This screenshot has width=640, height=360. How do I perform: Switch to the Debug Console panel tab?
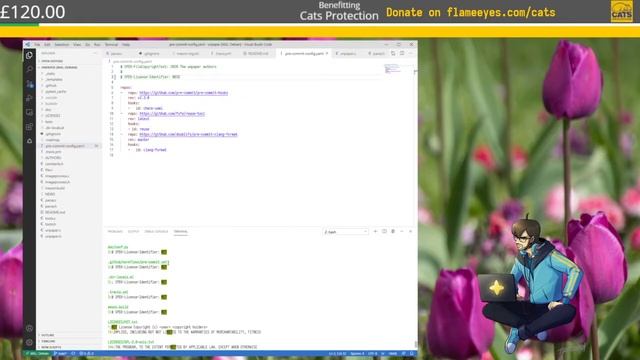pyautogui.click(x=156, y=231)
